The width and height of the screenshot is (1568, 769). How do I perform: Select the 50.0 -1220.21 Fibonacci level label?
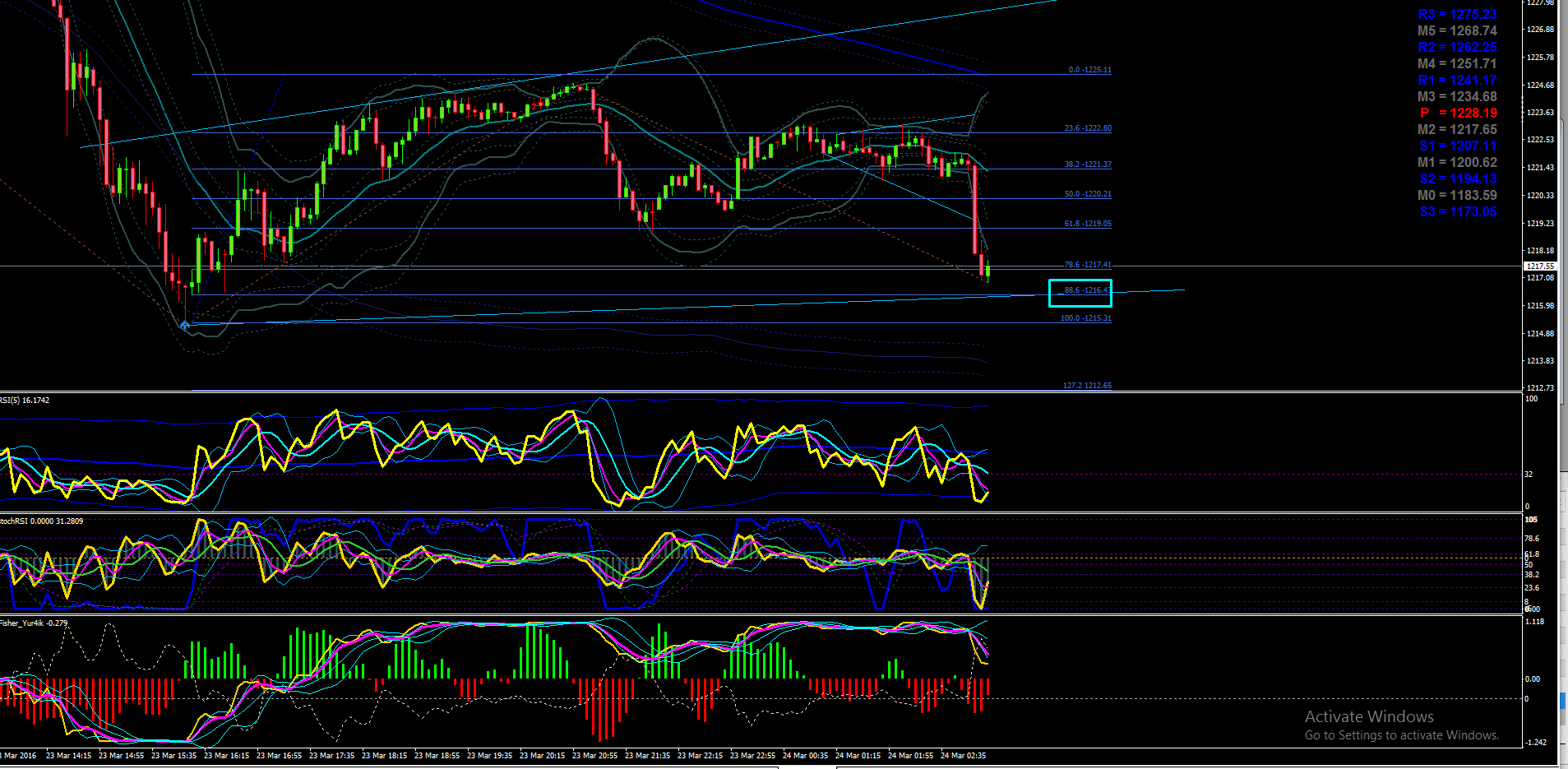pos(1088,194)
